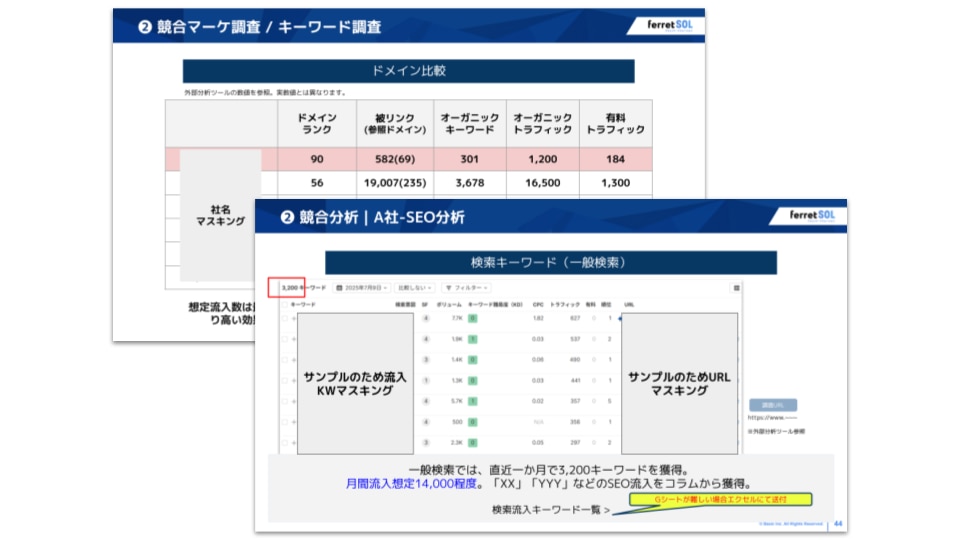Expand the plus icon in the 5.7K volume row
Screen dimensions: 960x540
pyautogui.click(x=293, y=401)
